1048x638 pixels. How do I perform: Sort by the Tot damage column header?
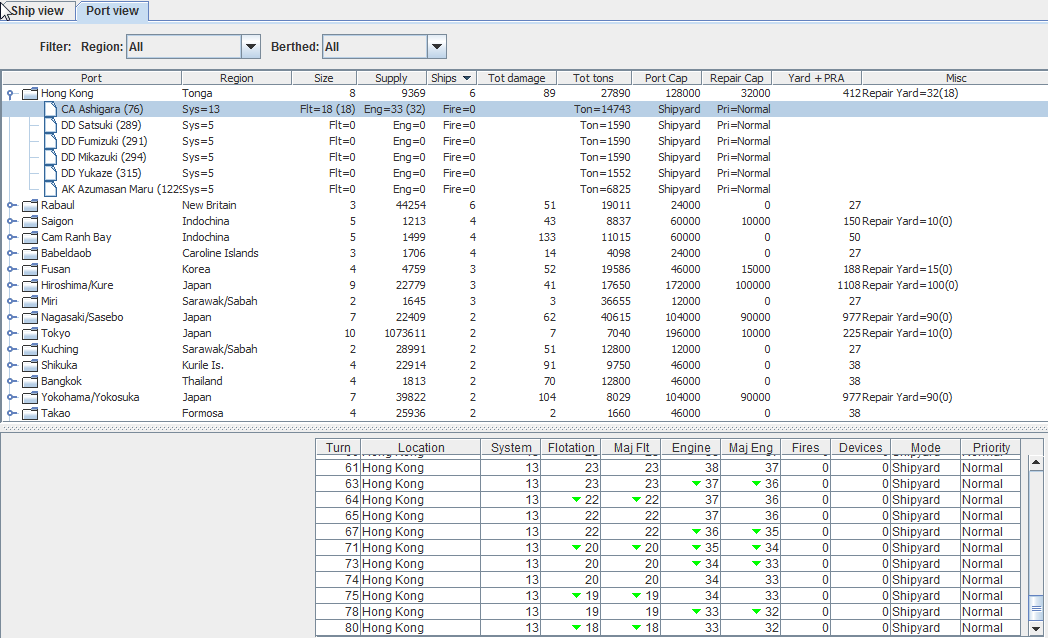pos(516,78)
